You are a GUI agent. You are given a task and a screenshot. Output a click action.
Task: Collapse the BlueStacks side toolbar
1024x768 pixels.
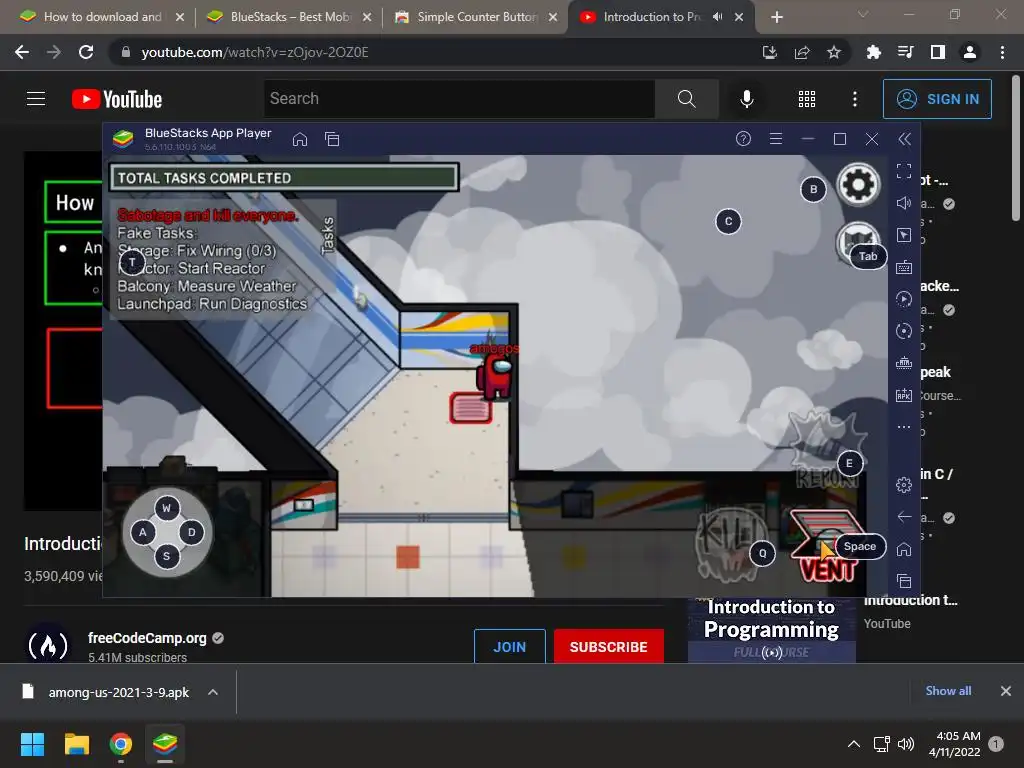click(x=904, y=139)
